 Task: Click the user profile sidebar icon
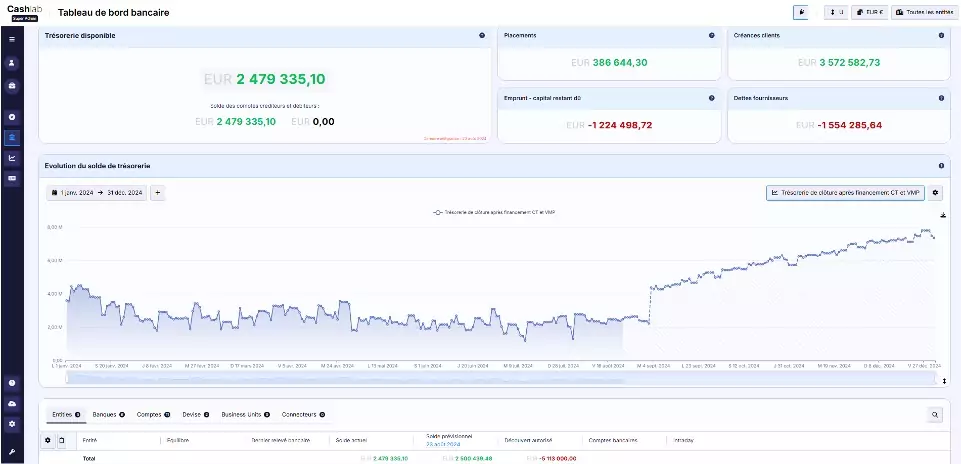pyautogui.click(x=12, y=62)
